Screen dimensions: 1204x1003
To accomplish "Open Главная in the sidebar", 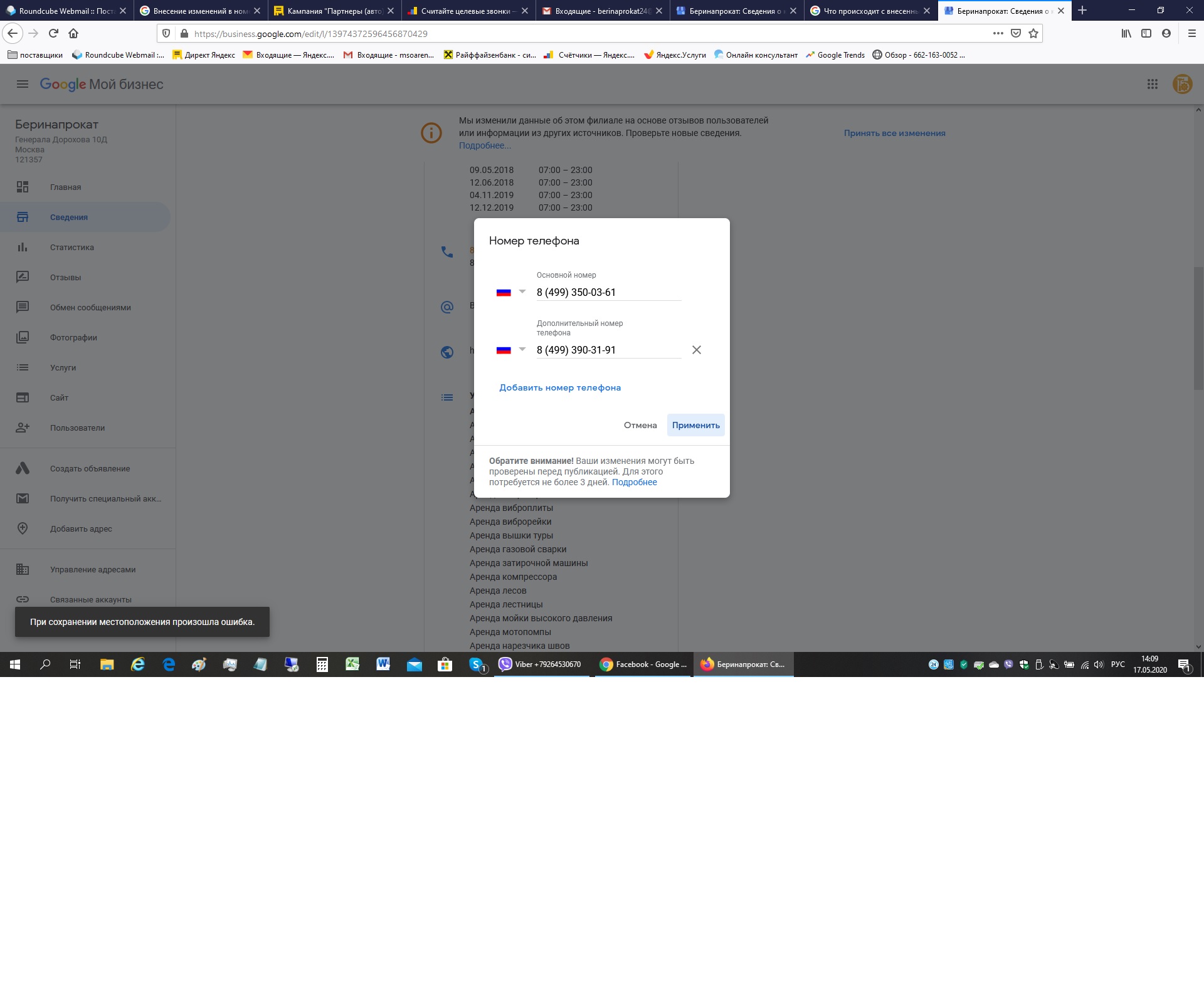I will pyautogui.click(x=85, y=187).
